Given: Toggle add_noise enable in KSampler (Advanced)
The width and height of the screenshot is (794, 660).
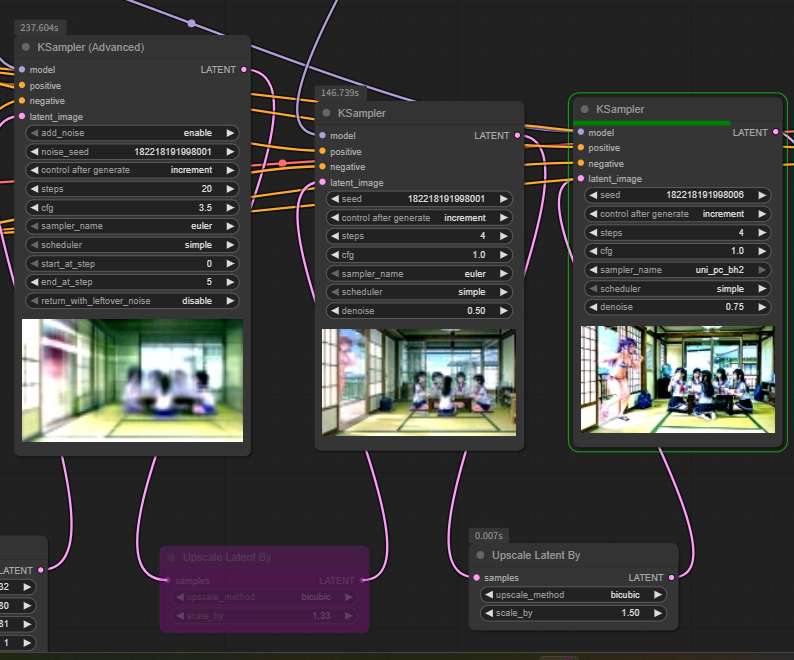Looking at the screenshot, I should tap(132, 133).
